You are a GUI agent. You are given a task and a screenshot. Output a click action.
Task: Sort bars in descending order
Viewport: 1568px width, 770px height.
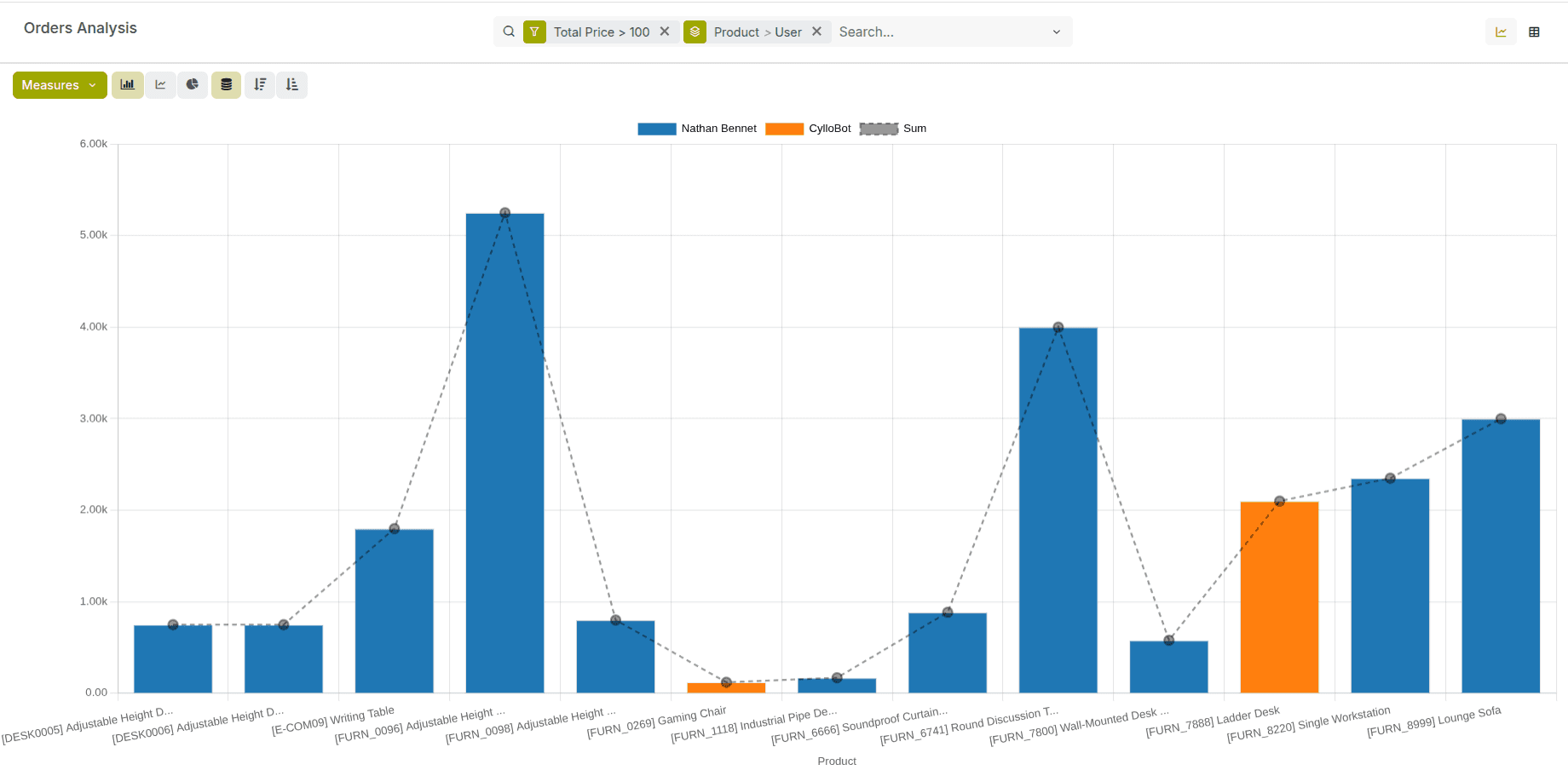click(x=260, y=85)
